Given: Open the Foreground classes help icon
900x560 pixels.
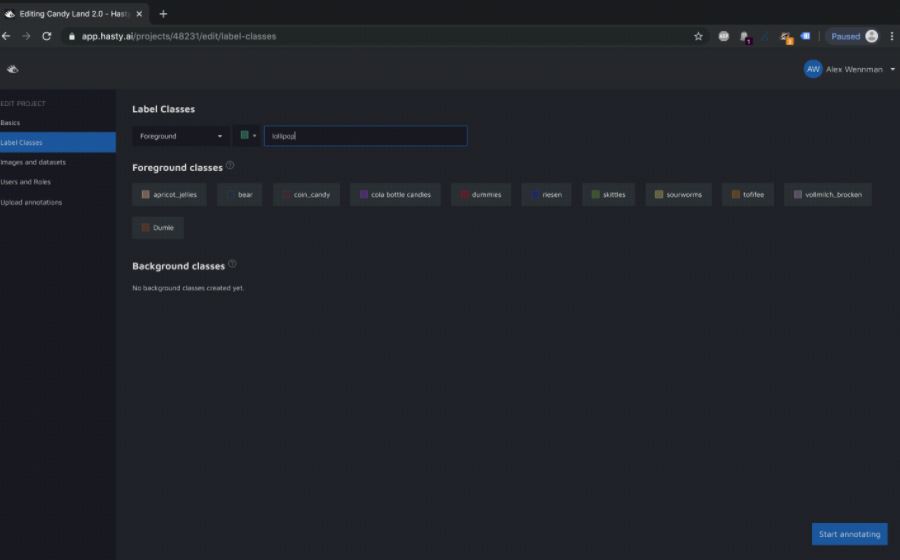Looking at the screenshot, I should click(x=230, y=165).
